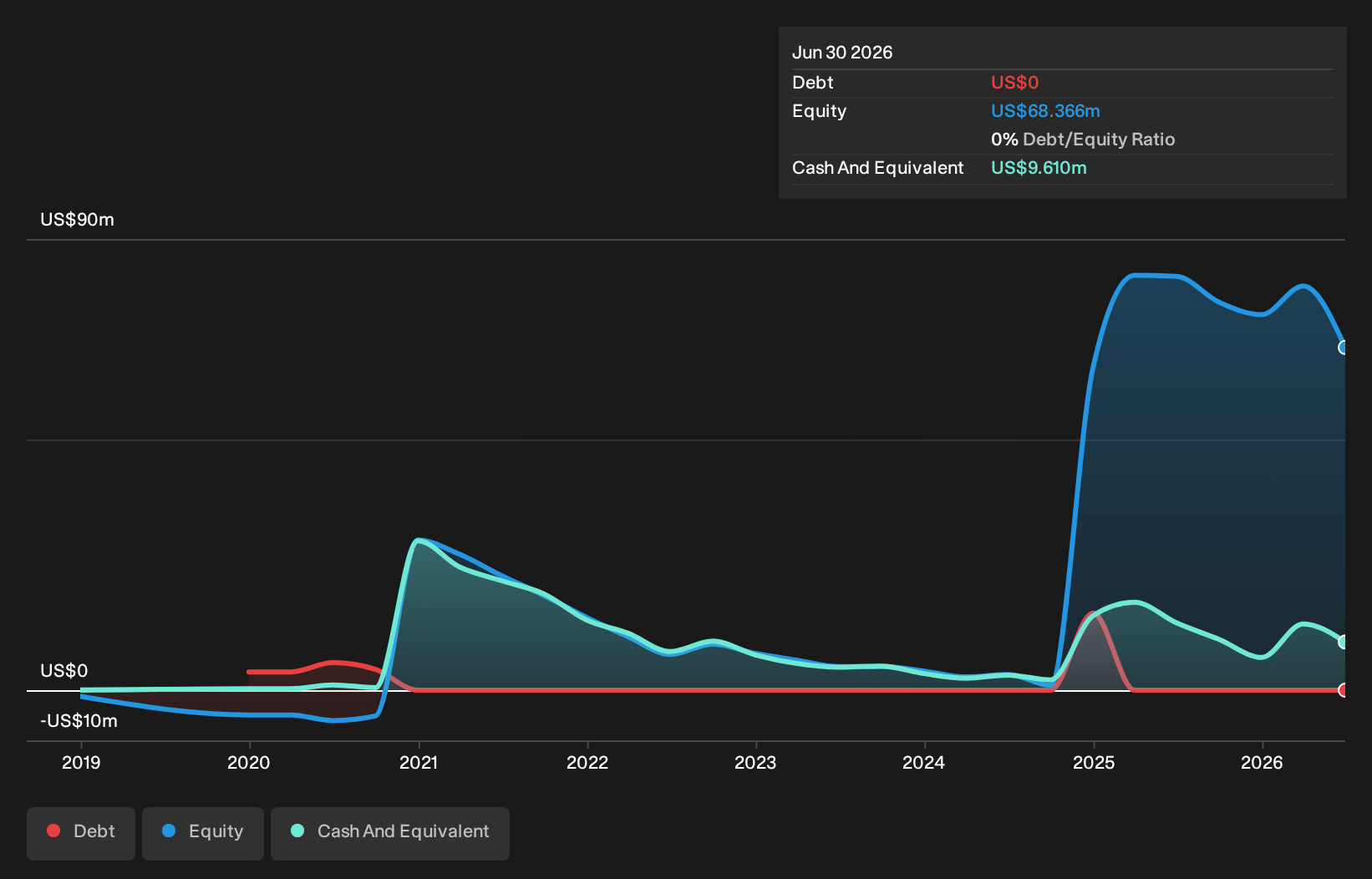Click the Equity row label in tooltip

(819, 111)
